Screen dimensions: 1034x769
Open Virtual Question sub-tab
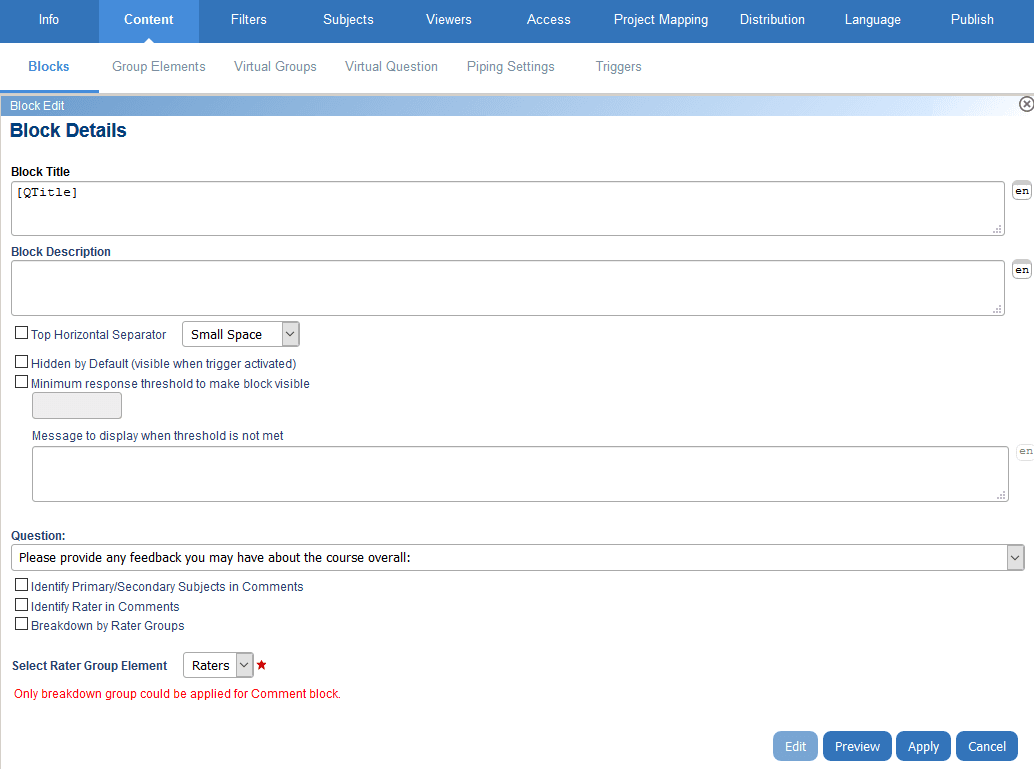point(391,67)
